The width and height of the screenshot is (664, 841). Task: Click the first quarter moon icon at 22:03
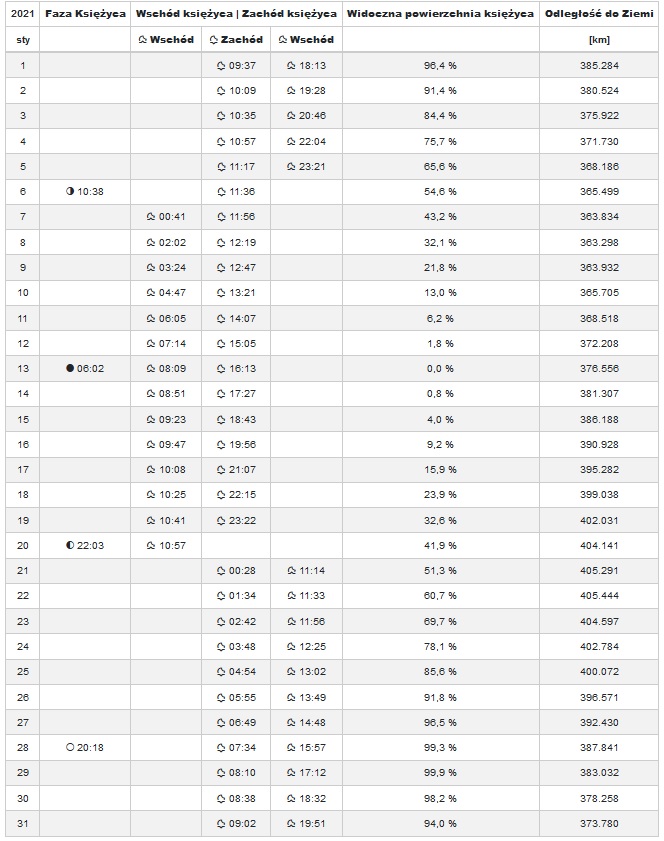70,545
